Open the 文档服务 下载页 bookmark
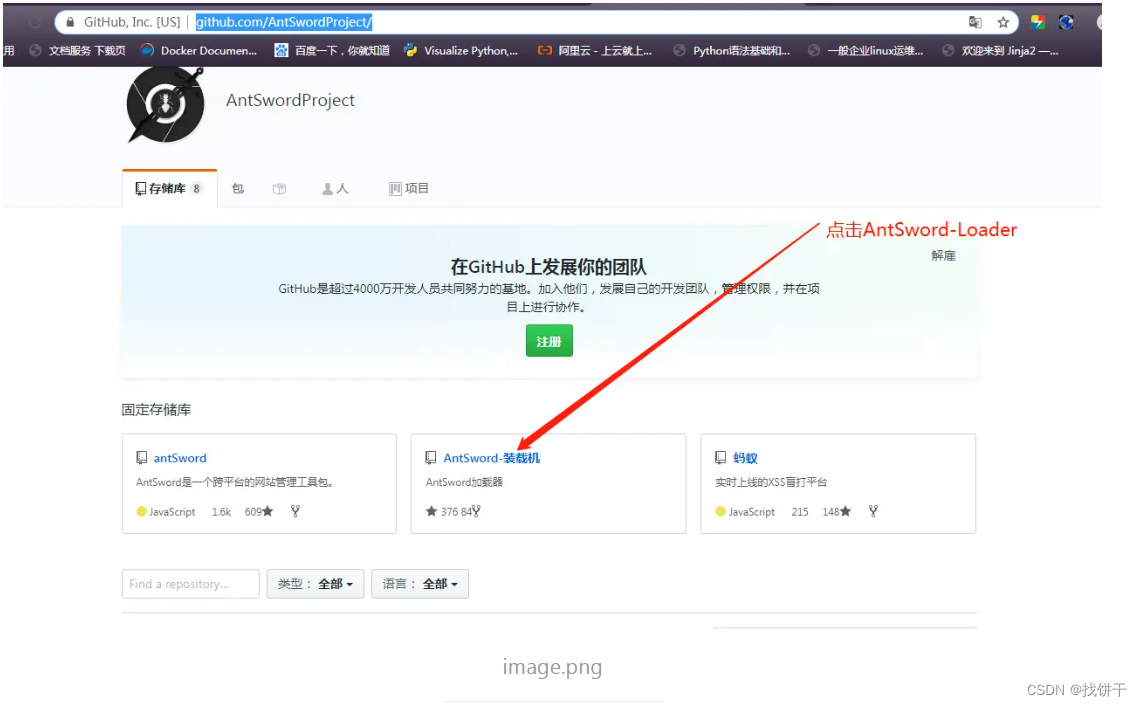Viewport: 1142px width, 707px height. [x=77, y=51]
